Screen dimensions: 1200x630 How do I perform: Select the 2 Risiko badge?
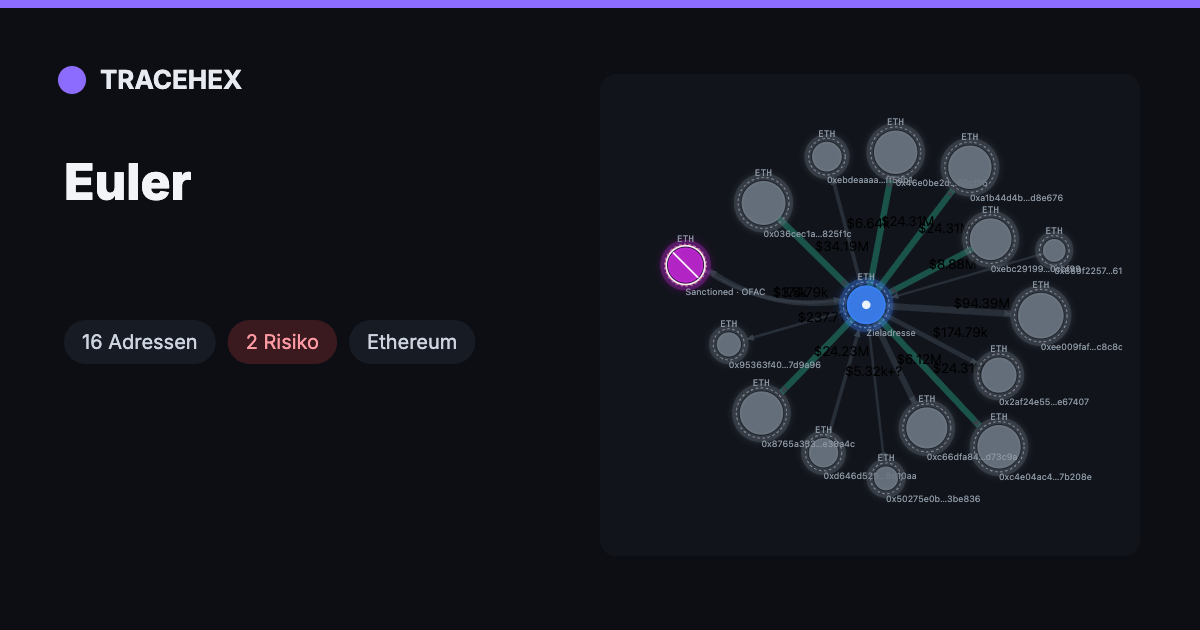282,342
